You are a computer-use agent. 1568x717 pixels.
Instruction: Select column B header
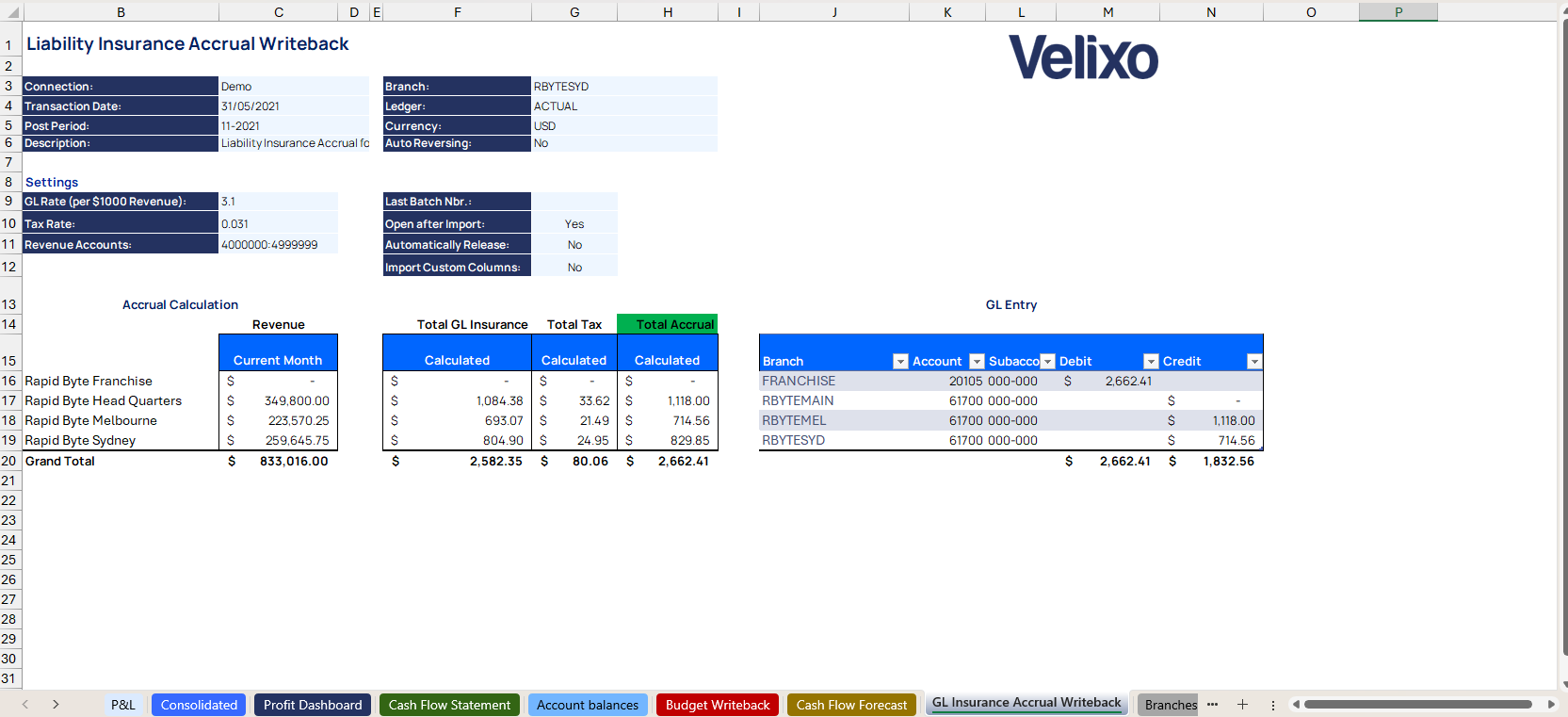(121, 12)
